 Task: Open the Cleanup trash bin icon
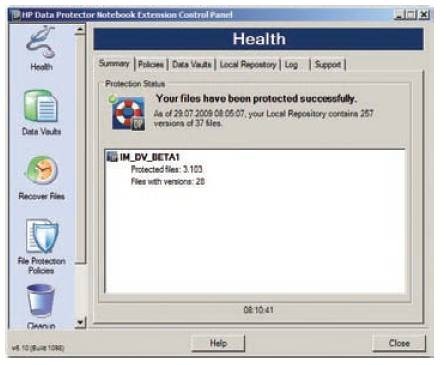tap(40, 301)
